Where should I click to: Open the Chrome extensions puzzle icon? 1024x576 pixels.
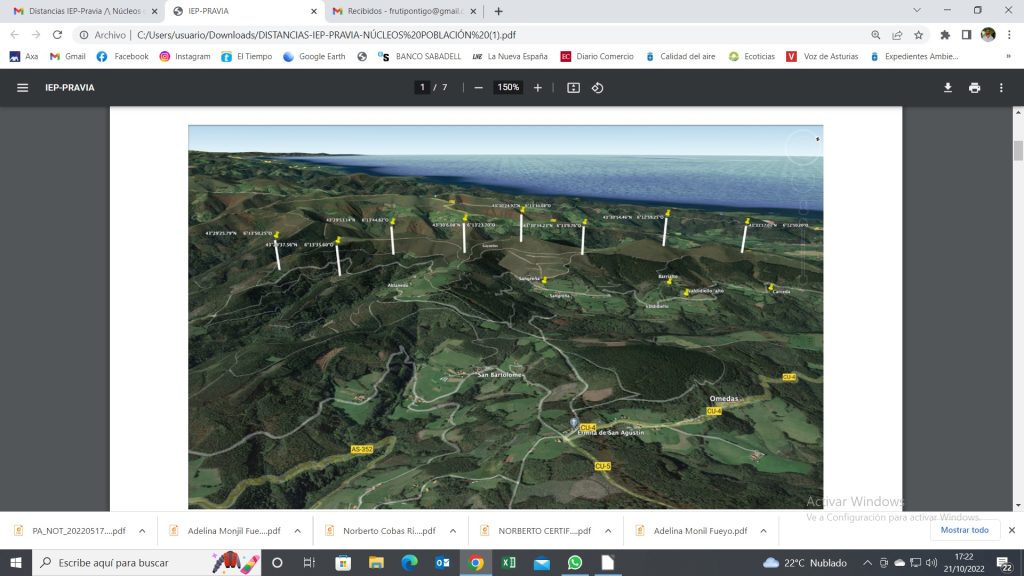pos(945,34)
